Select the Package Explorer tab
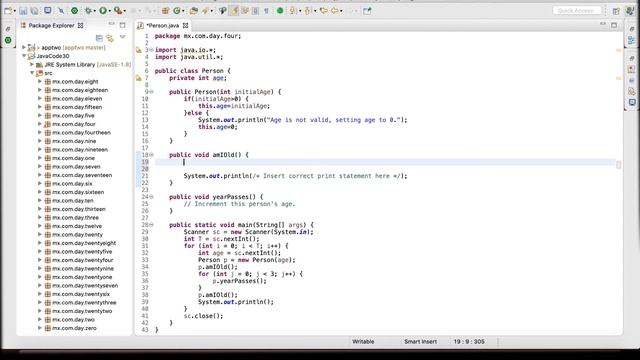 (x=51, y=25)
